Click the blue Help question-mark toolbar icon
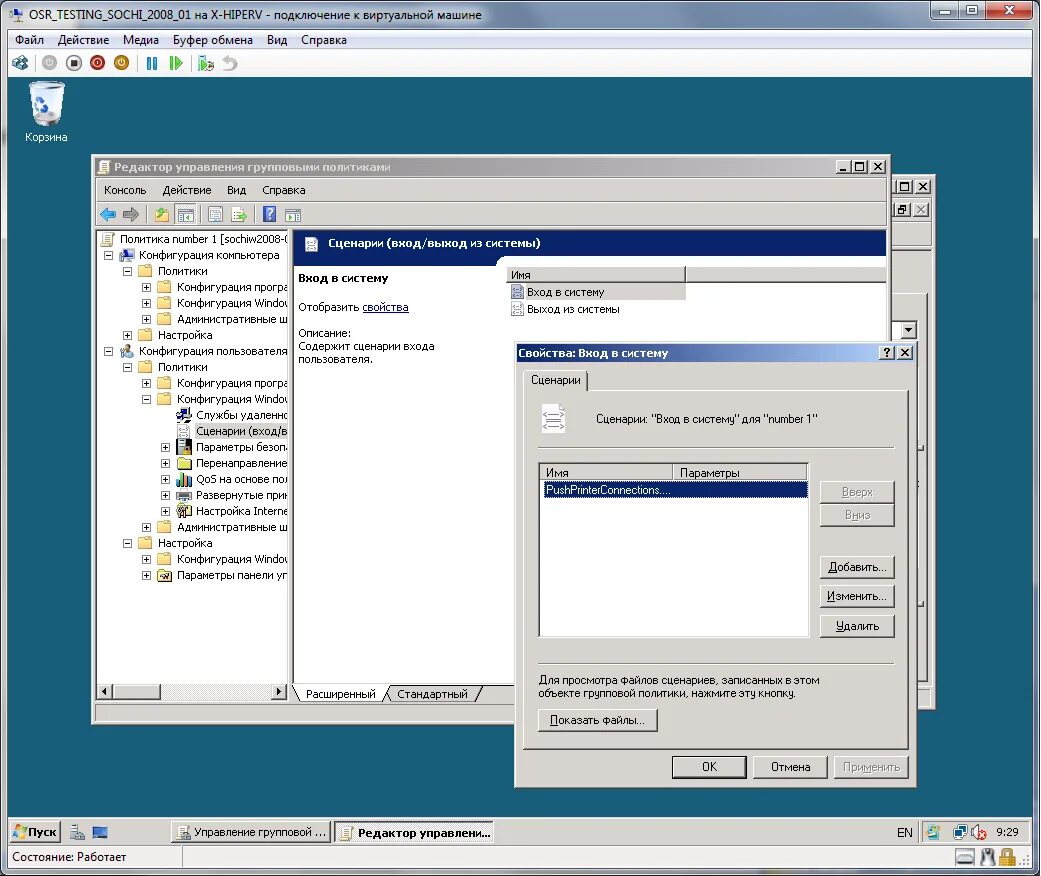The height and width of the screenshot is (876, 1041). (270, 214)
